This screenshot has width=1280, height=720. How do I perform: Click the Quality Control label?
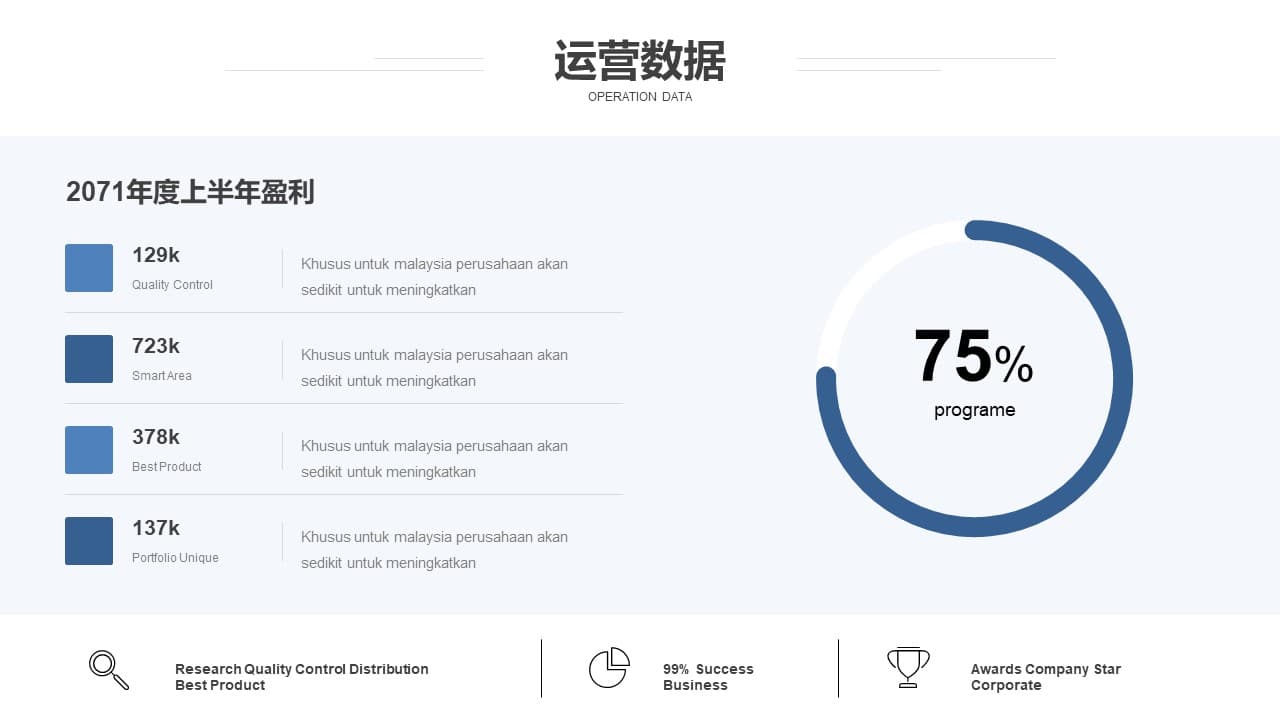tap(172, 285)
